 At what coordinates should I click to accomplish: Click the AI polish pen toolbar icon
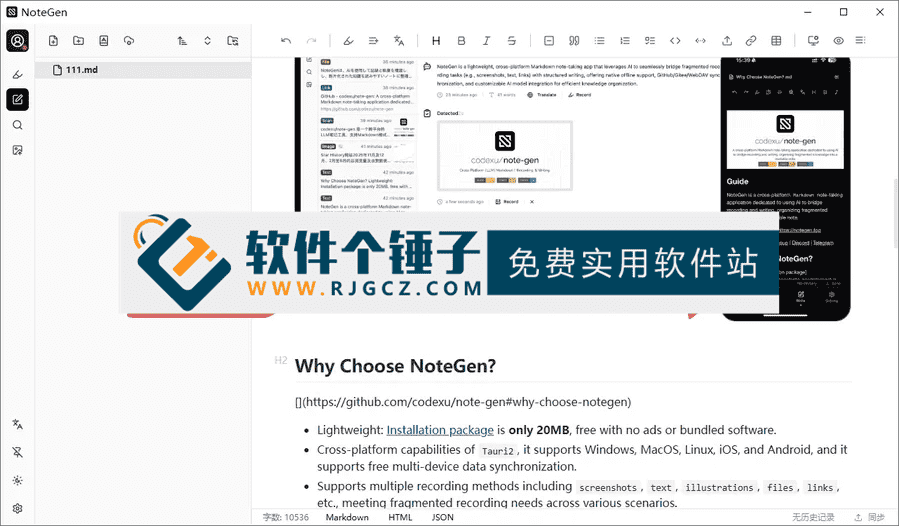[x=348, y=41]
